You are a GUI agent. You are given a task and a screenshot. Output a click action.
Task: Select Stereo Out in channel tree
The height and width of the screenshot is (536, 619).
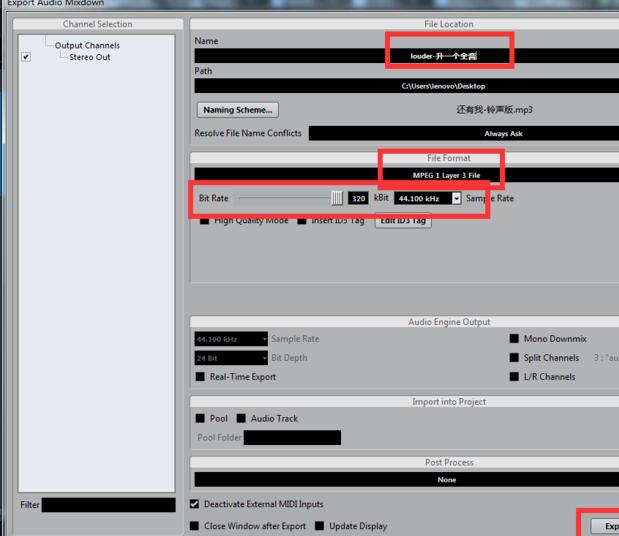(x=90, y=58)
